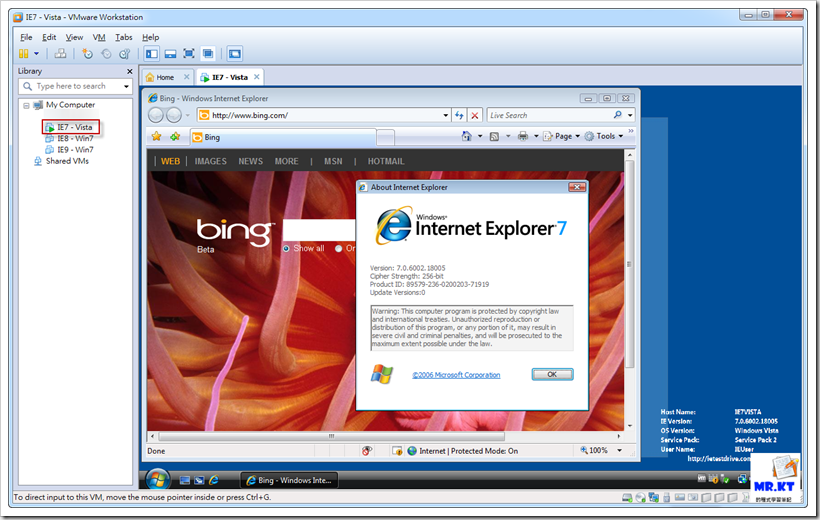The image size is (820, 520).
Task: Click the HOTMAIL link on Bing
Action: tap(386, 161)
